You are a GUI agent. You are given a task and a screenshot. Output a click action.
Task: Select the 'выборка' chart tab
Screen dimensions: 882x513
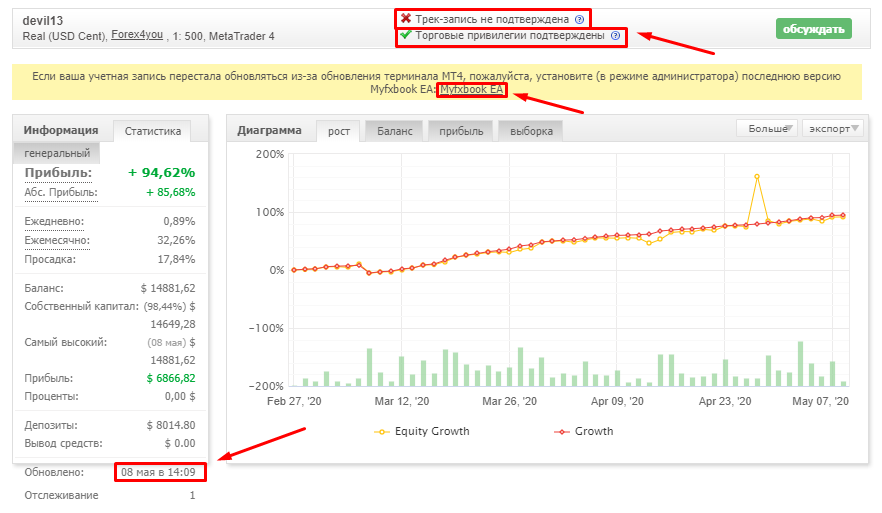pos(531,131)
